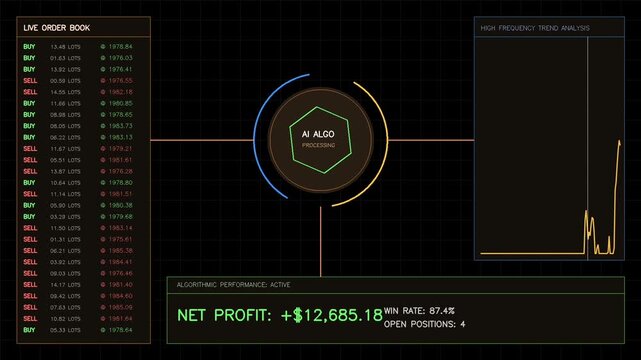The image size is (641, 360).
Task: Click the @ marker on the 05.33 LOTS row
Action: [103, 330]
